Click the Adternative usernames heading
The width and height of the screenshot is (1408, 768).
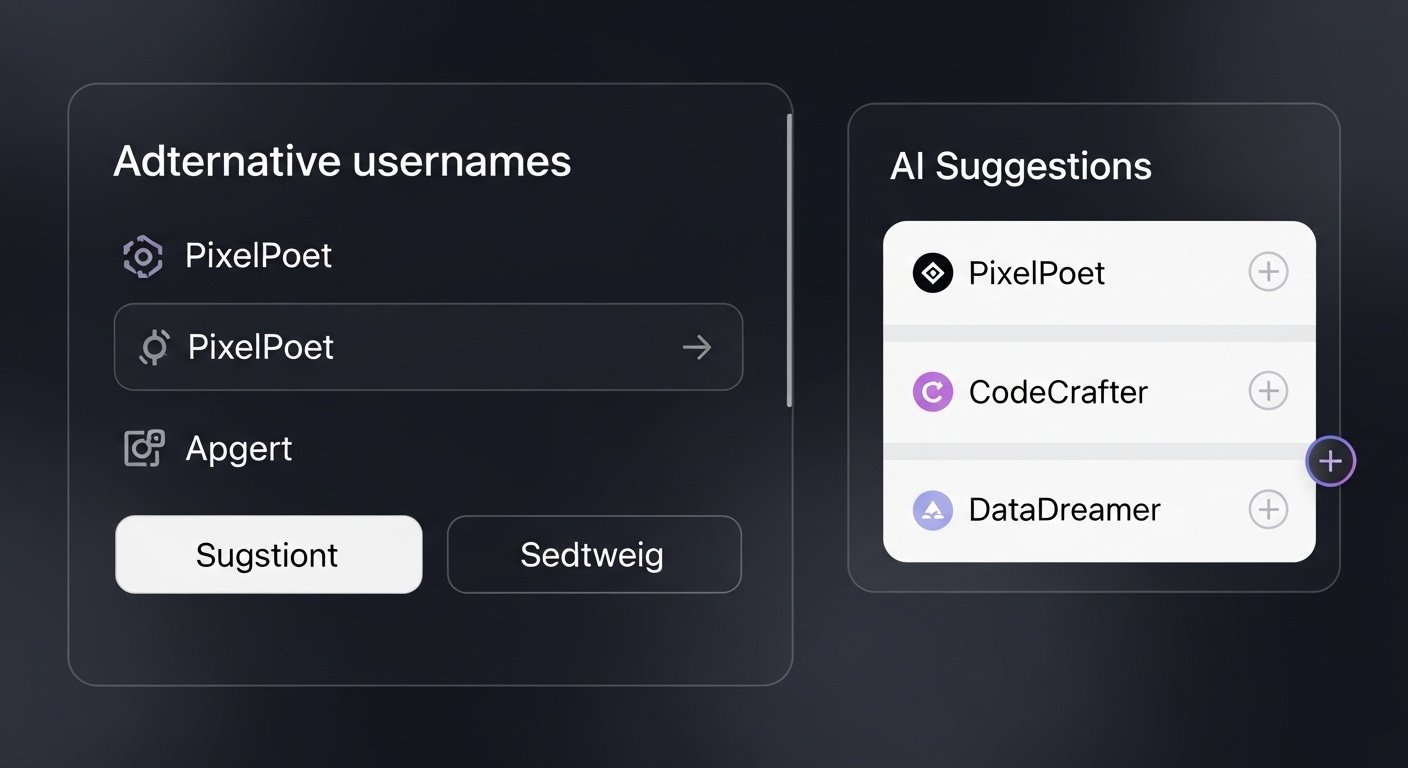click(343, 161)
